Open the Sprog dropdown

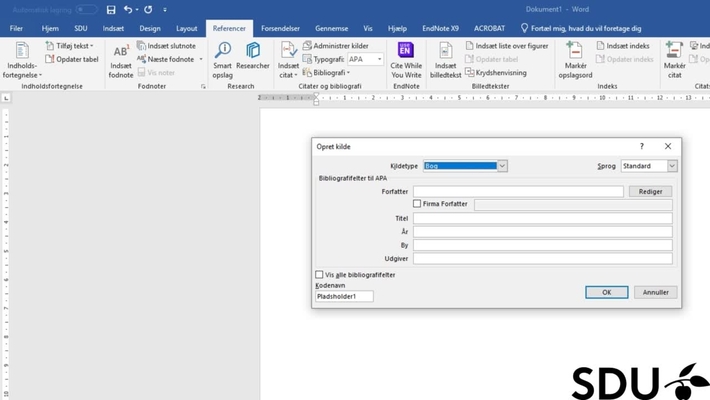click(672, 166)
